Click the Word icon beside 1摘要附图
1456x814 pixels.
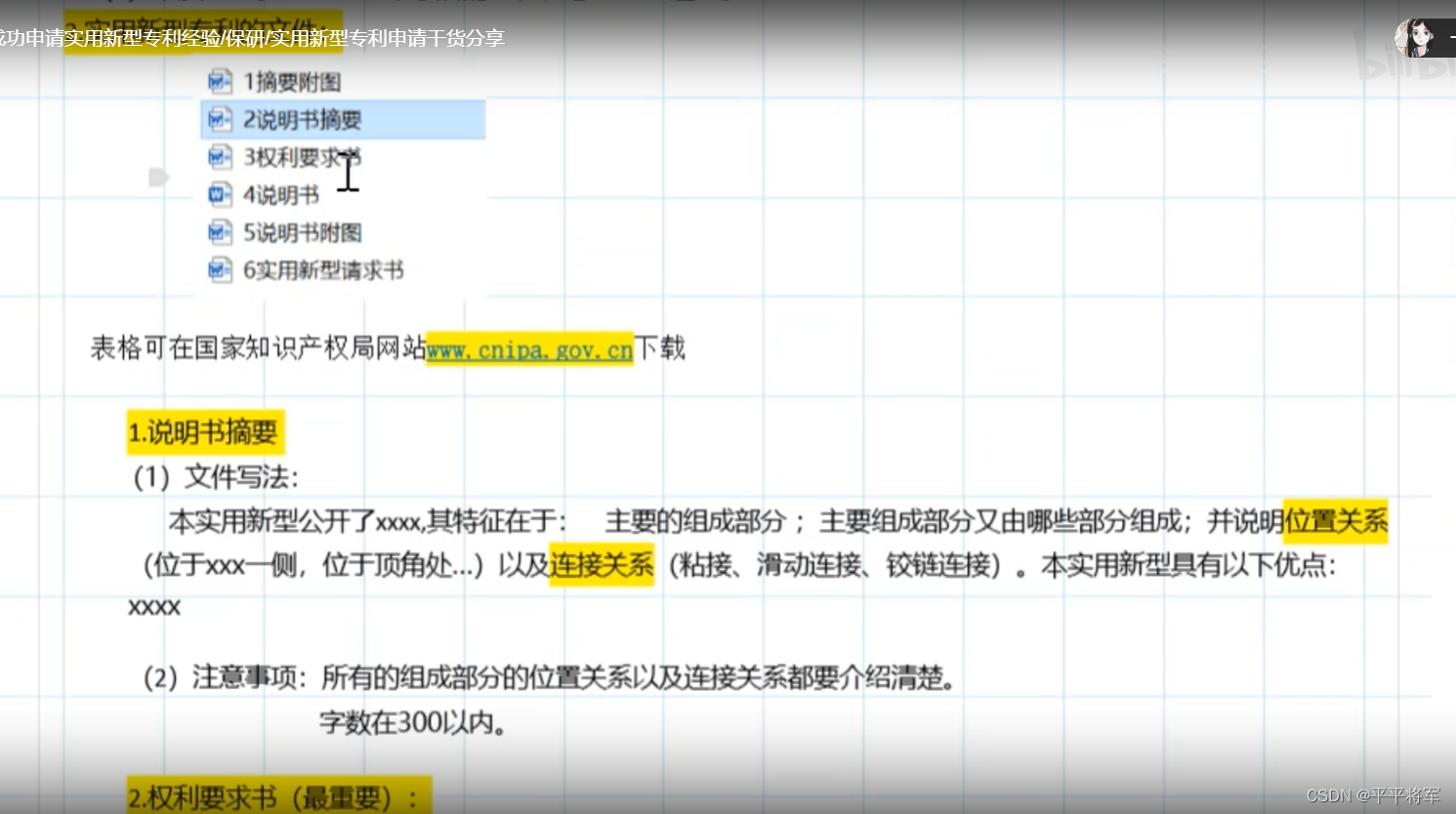(220, 81)
